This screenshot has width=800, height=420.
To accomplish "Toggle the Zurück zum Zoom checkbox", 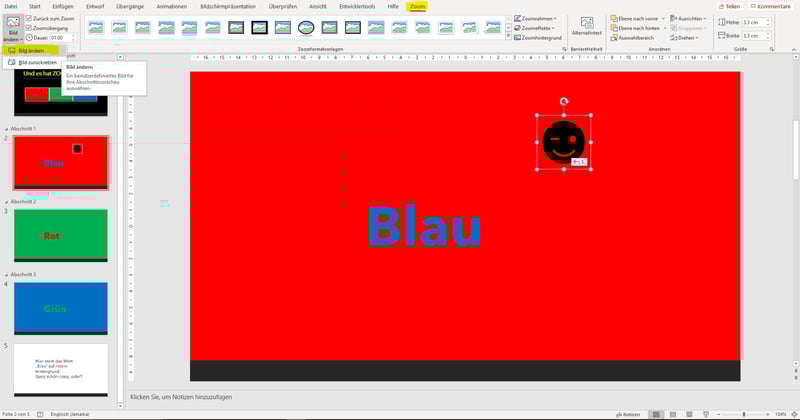I will click(x=29, y=18).
